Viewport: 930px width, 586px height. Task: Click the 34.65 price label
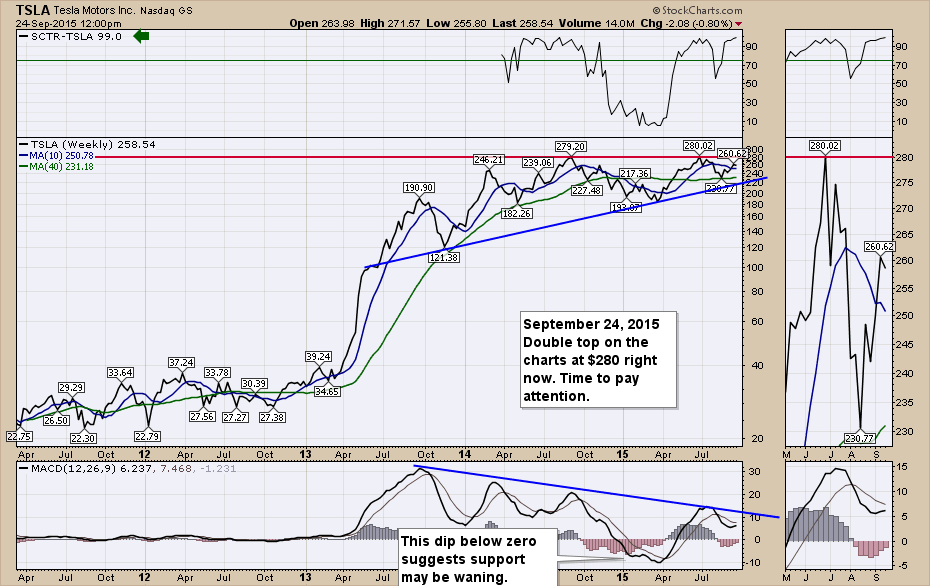tap(327, 391)
